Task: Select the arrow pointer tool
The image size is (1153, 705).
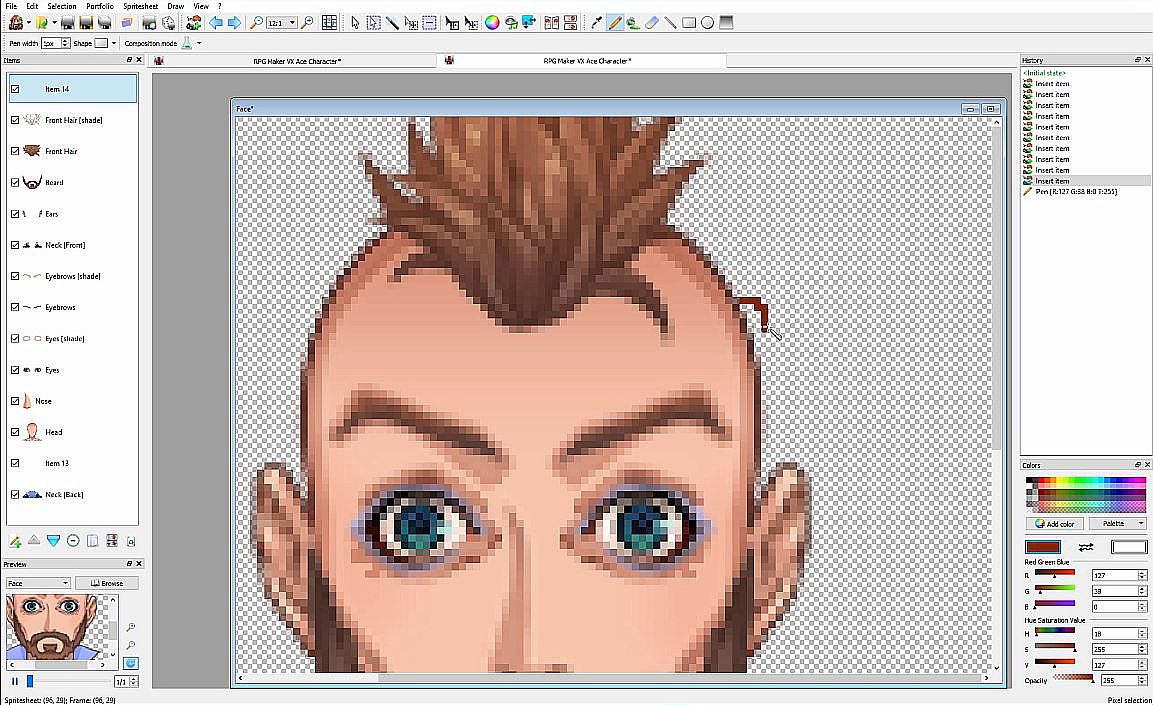Action: (x=355, y=23)
